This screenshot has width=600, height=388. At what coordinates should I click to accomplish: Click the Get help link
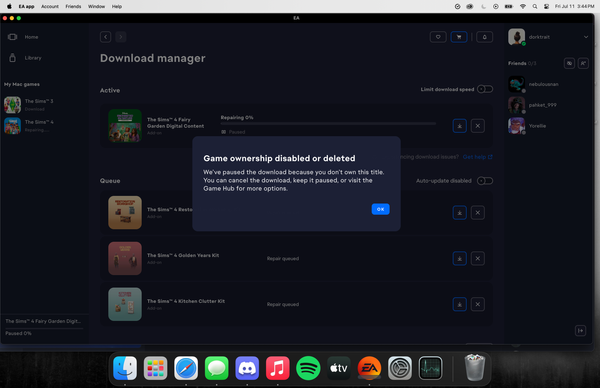[x=477, y=157]
